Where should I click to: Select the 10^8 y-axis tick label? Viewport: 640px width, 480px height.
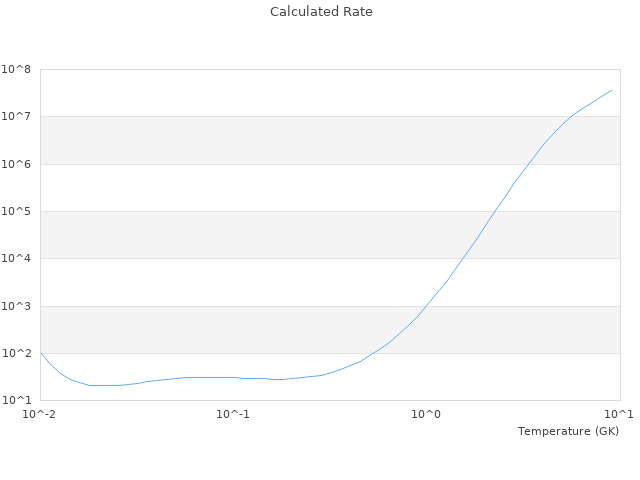pos(16,70)
